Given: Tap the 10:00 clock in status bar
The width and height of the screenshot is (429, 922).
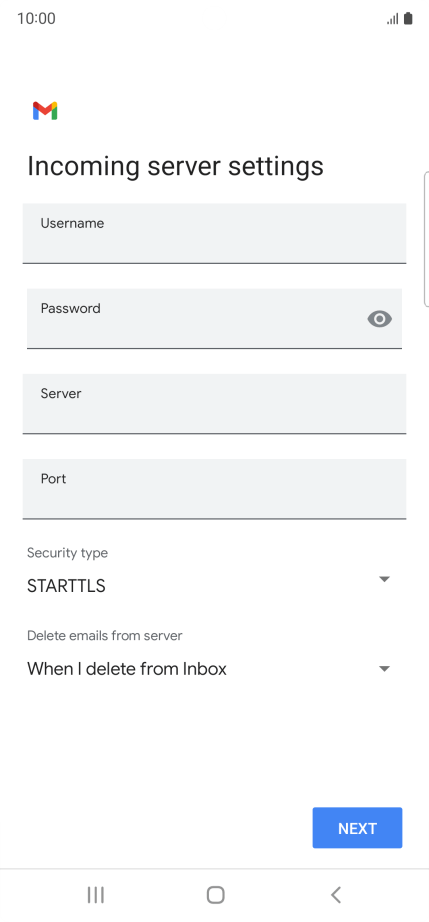Looking at the screenshot, I should point(36,19).
